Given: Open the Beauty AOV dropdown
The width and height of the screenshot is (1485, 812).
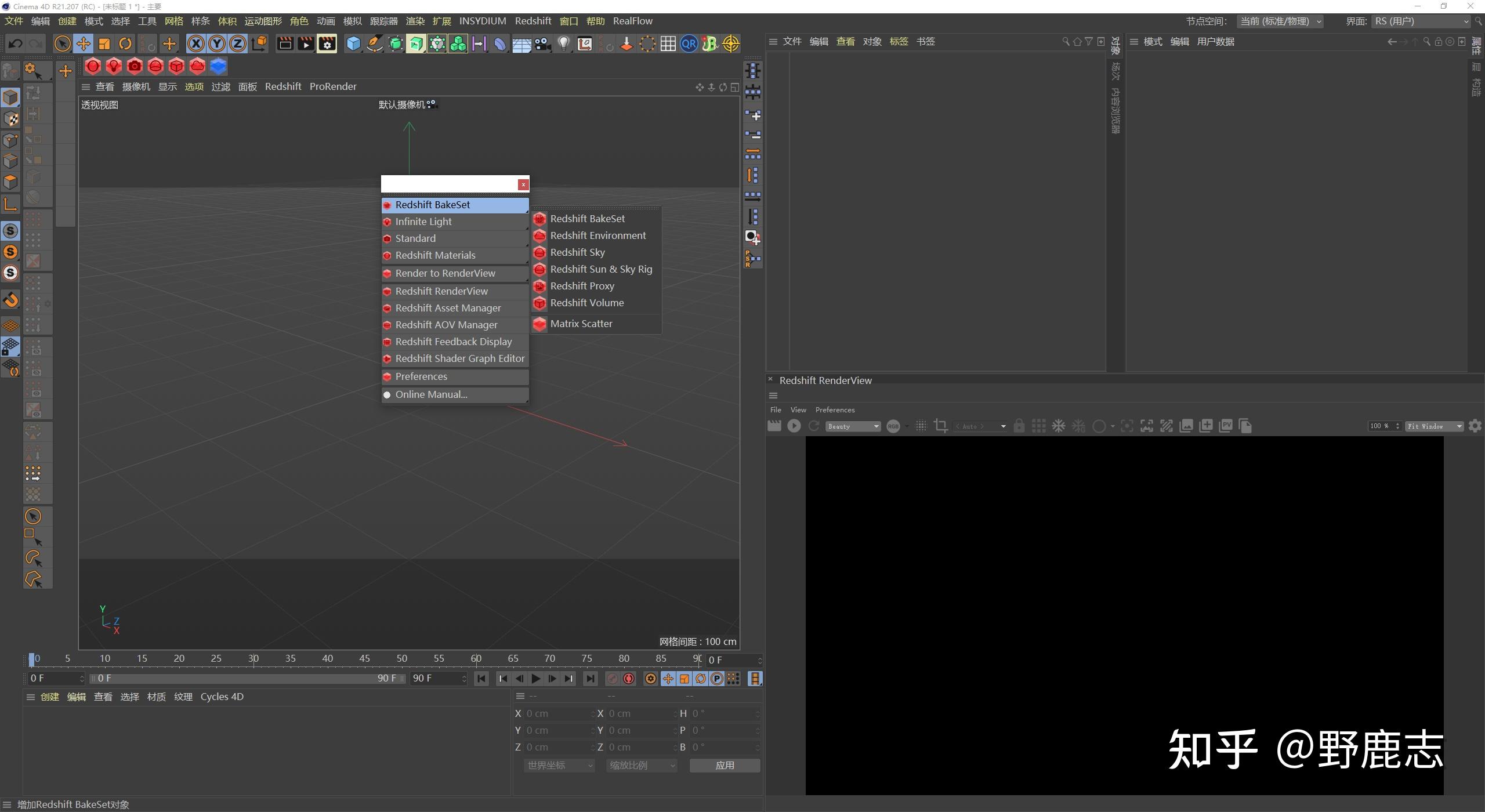Looking at the screenshot, I should coord(853,426).
